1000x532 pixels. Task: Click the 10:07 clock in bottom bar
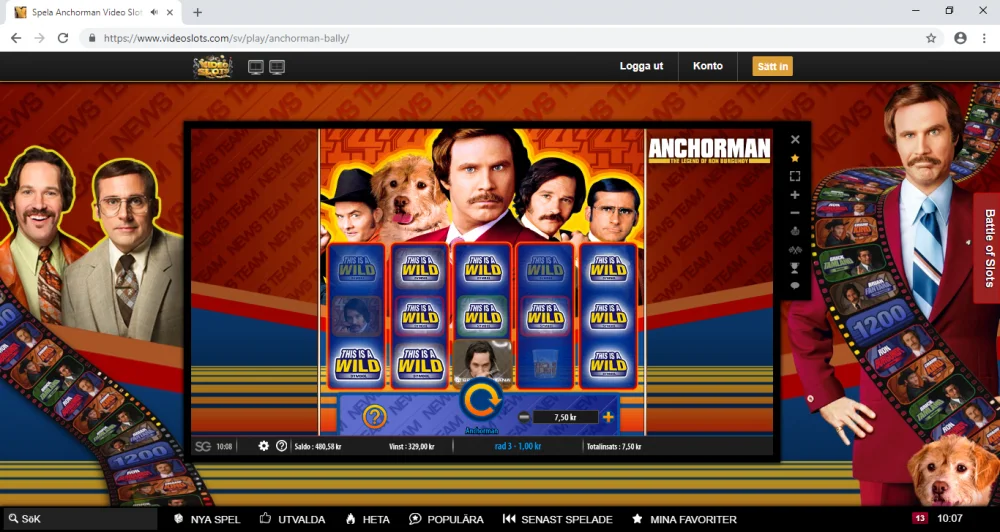950,519
